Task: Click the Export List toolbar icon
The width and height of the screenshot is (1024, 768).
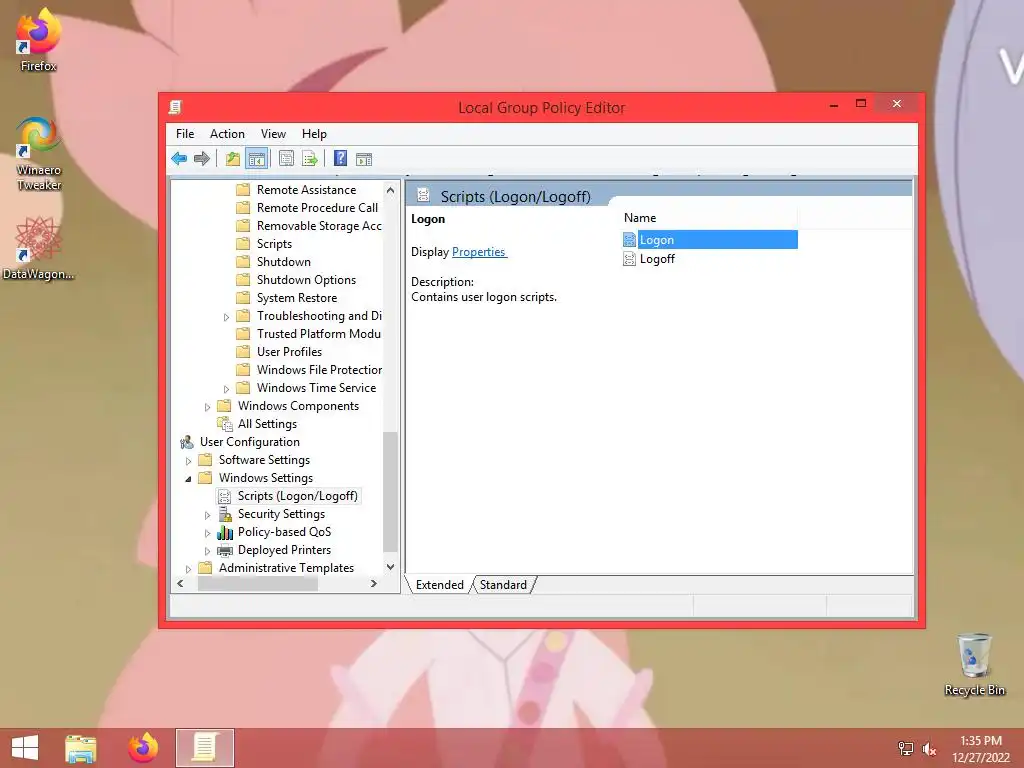Action: pos(310,159)
